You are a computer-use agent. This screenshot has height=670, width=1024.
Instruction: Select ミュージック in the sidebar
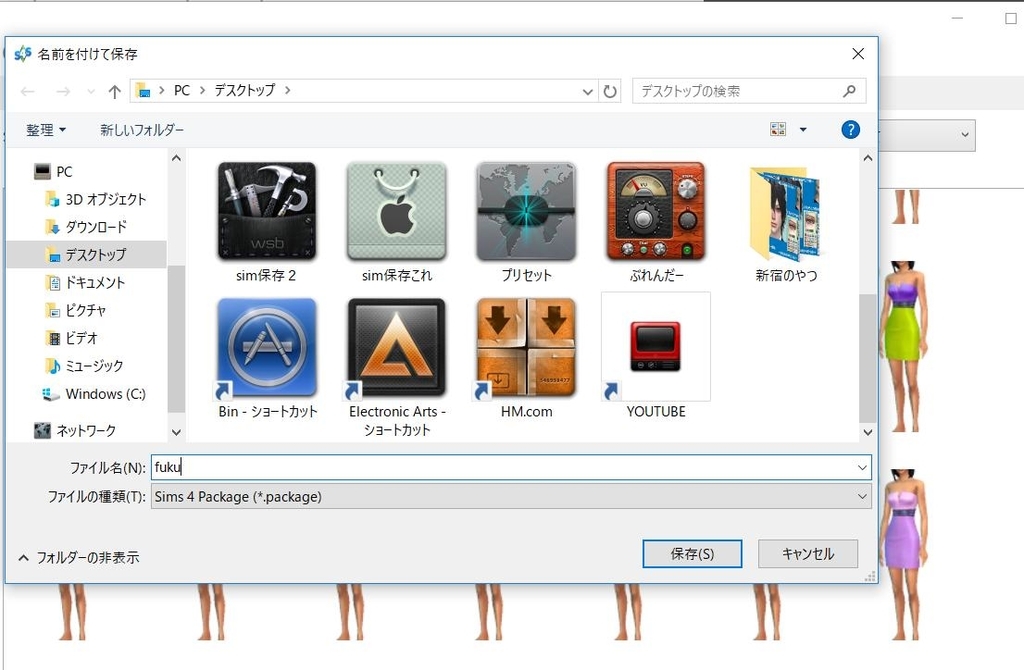pyautogui.click(x=84, y=366)
